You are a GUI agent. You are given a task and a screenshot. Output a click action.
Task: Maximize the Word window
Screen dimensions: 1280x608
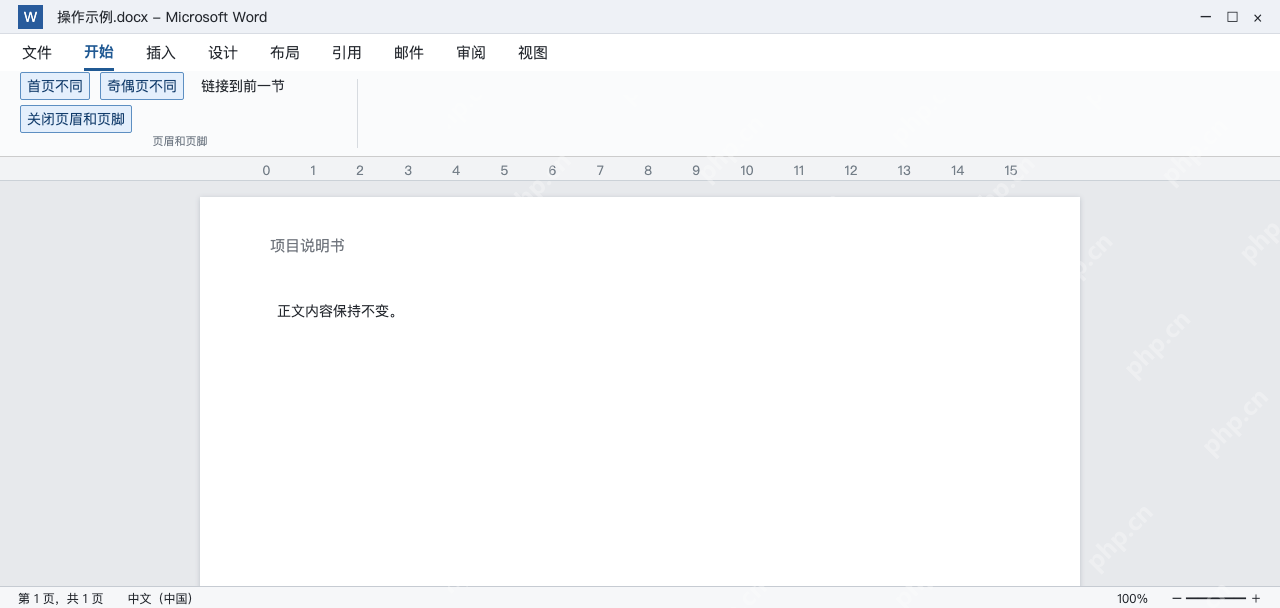(x=1232, y=17)
